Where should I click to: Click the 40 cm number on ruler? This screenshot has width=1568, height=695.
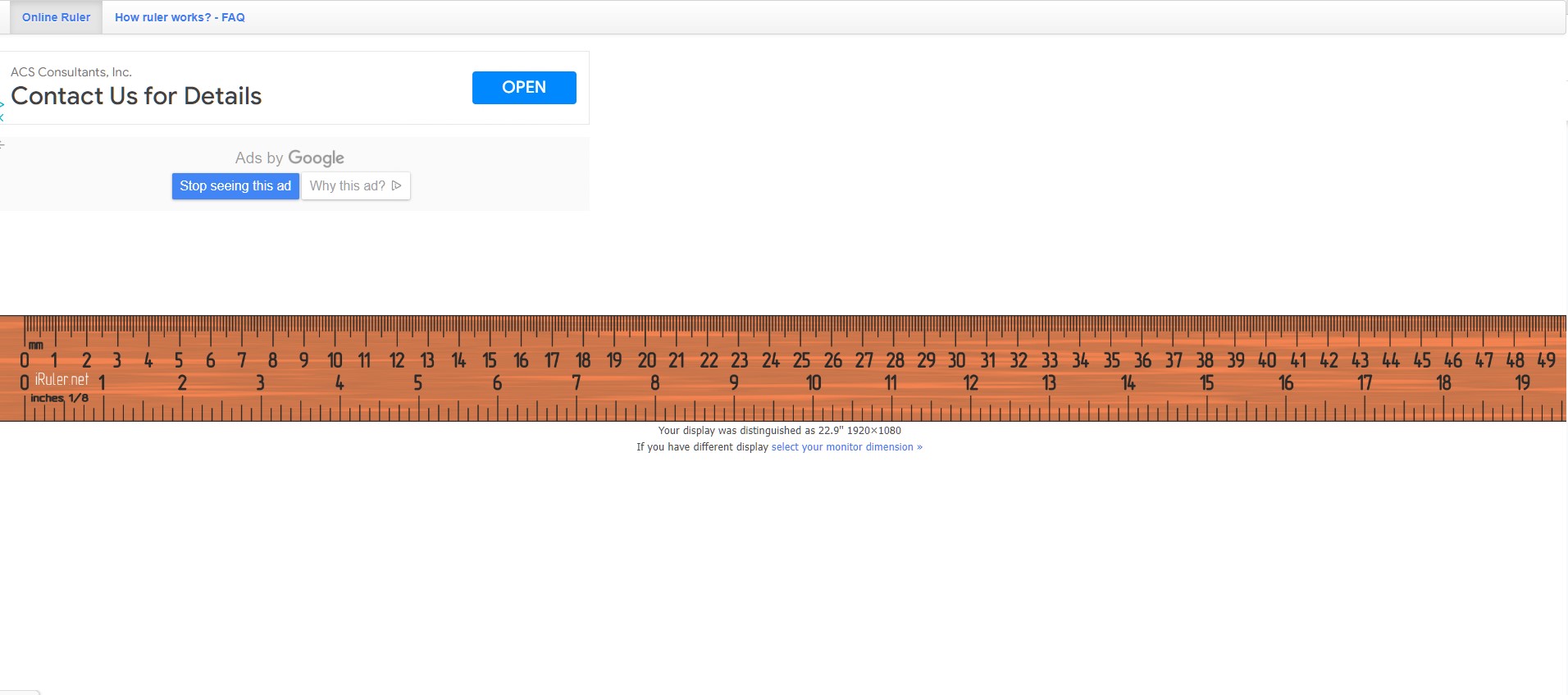pyautogui.click(x=1267, y=360)
